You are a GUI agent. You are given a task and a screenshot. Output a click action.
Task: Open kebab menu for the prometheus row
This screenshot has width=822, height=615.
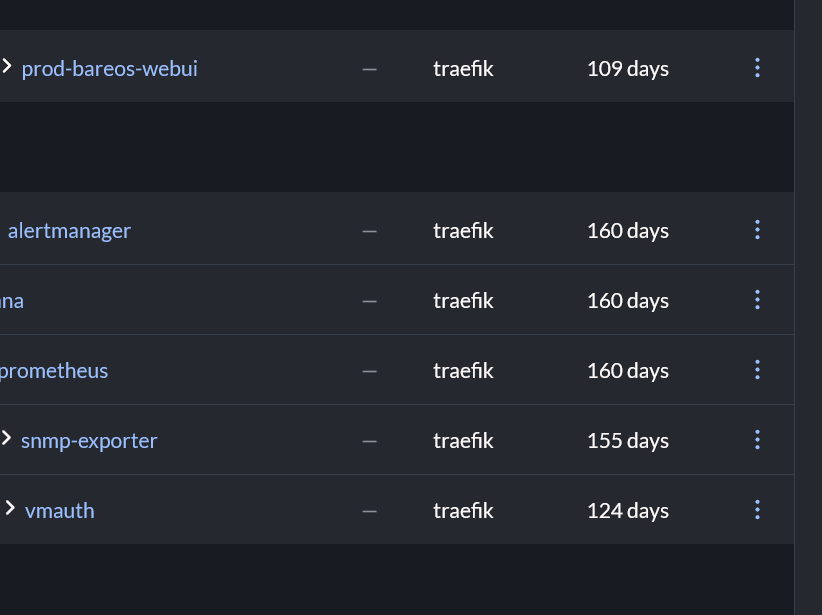(x=757, y=370)
